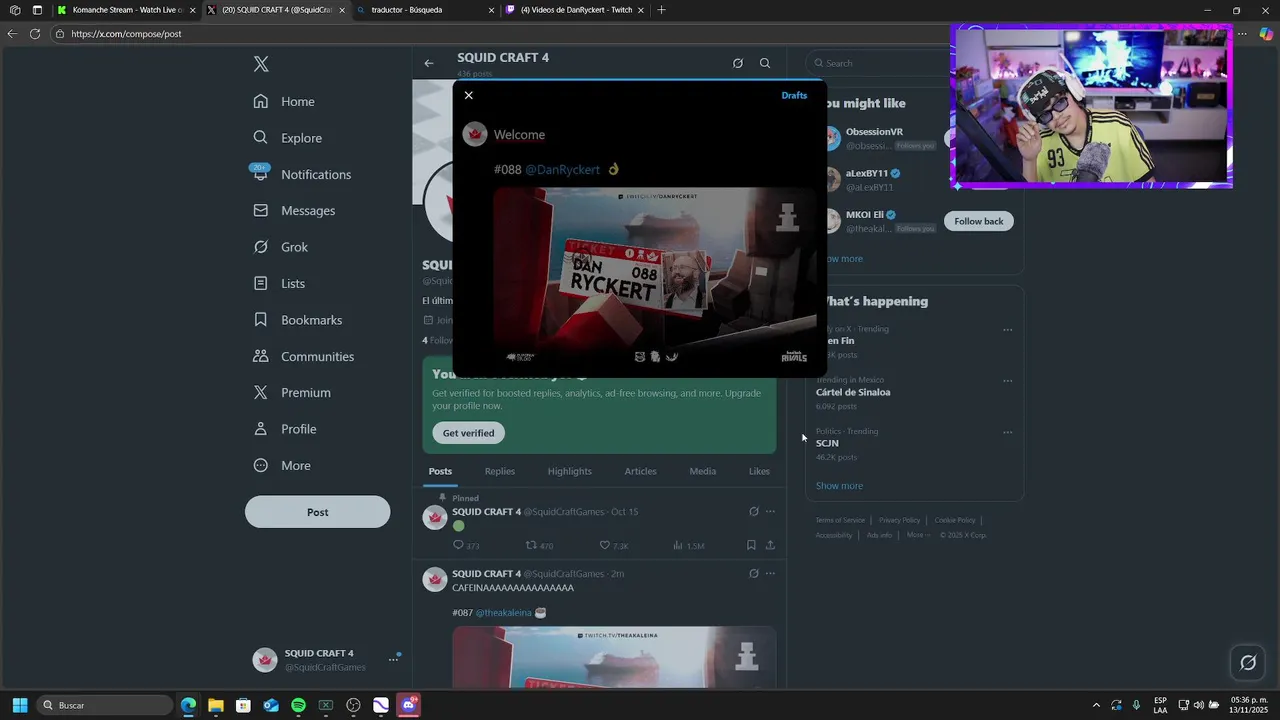The width and height of the screenshot is (1280, 720).
Task: Click the profile search magnifier icon
Action: [x=765, y=63]
